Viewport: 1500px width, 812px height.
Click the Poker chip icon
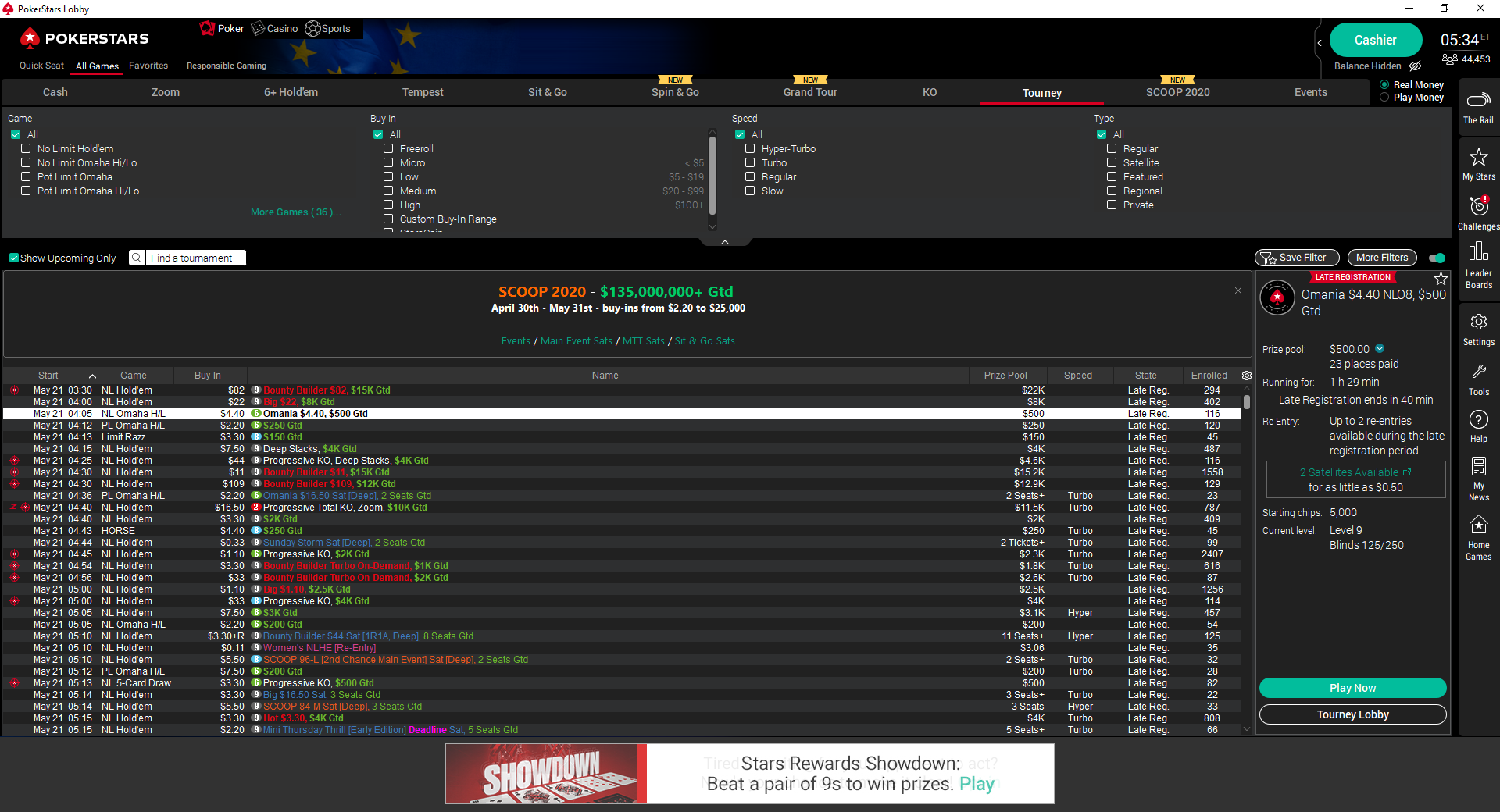(x=207, y=29)
